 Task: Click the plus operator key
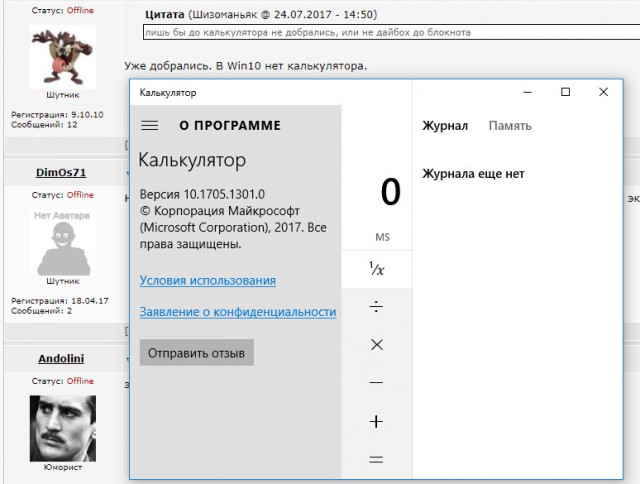pos(376,421)
